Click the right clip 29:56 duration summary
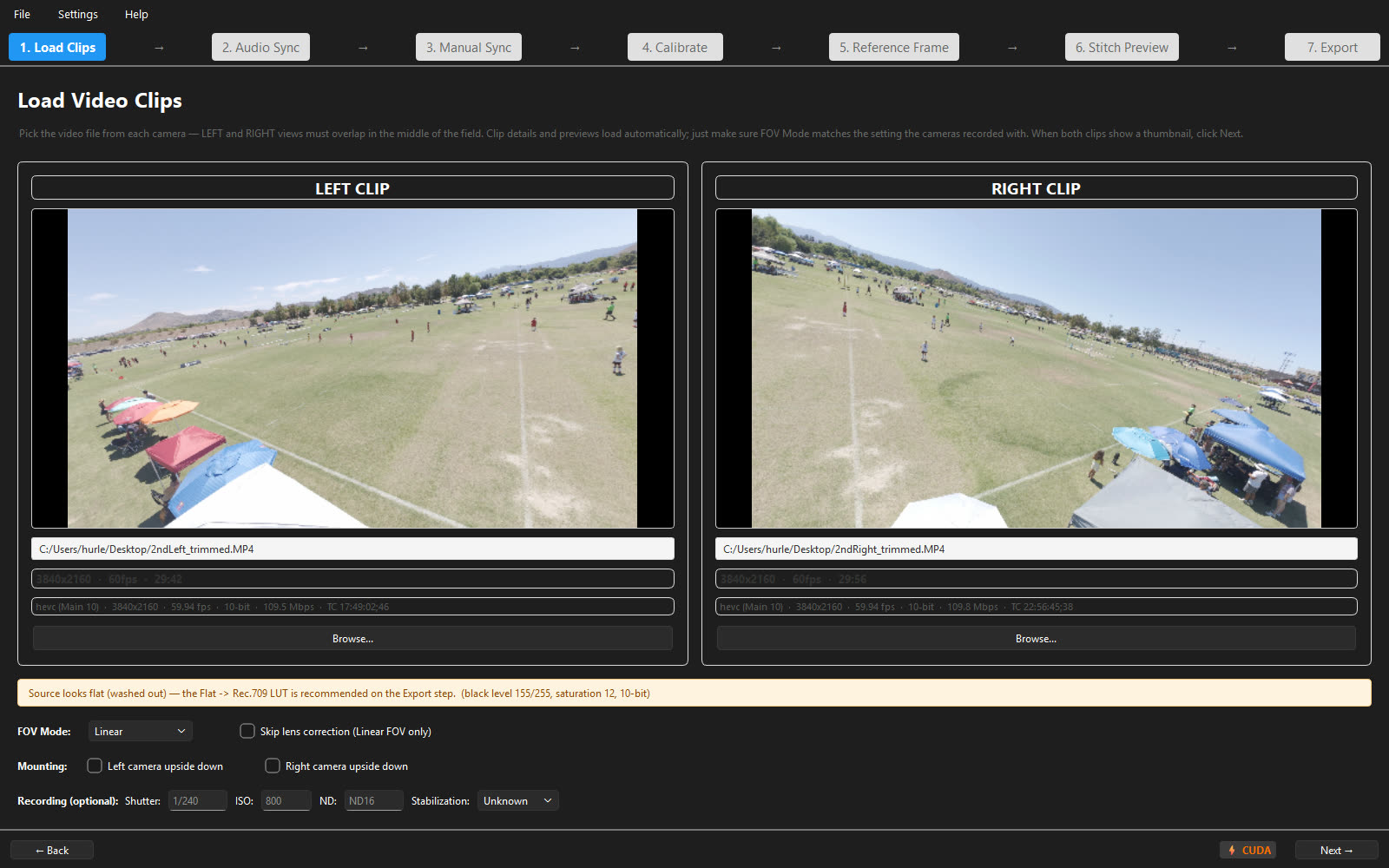Image resolution: width=1389 pixels, height=868 pixels. [1036, 579]
